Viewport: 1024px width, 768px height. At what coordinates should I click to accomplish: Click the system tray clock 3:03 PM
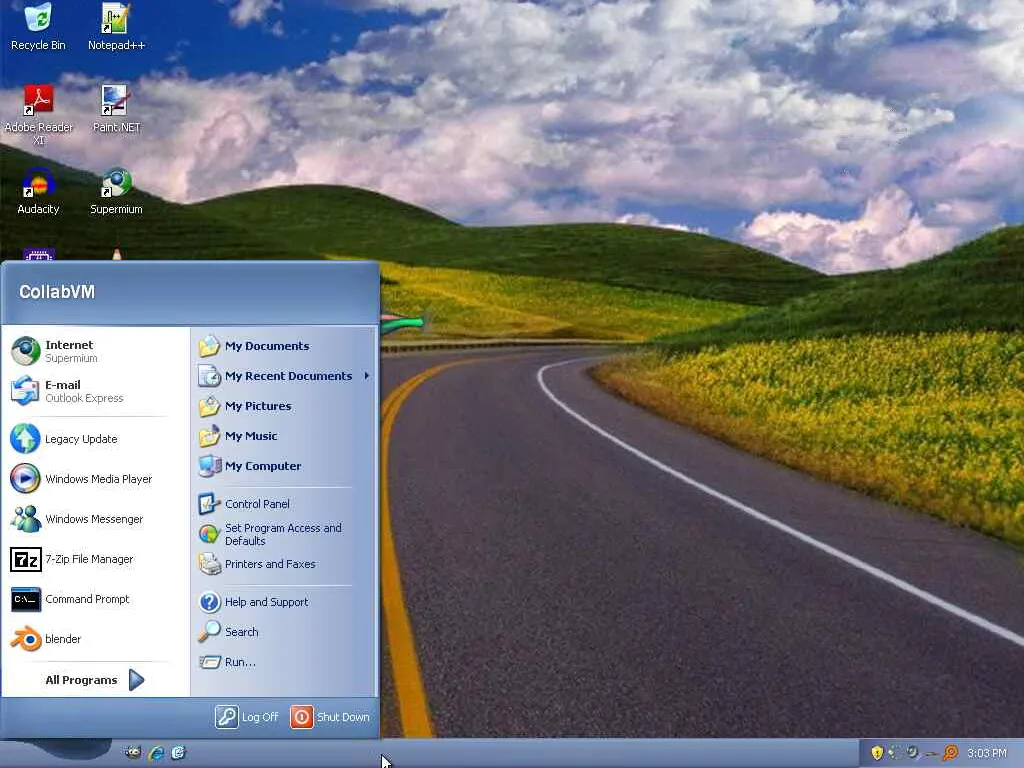click(x=987, y=753)
